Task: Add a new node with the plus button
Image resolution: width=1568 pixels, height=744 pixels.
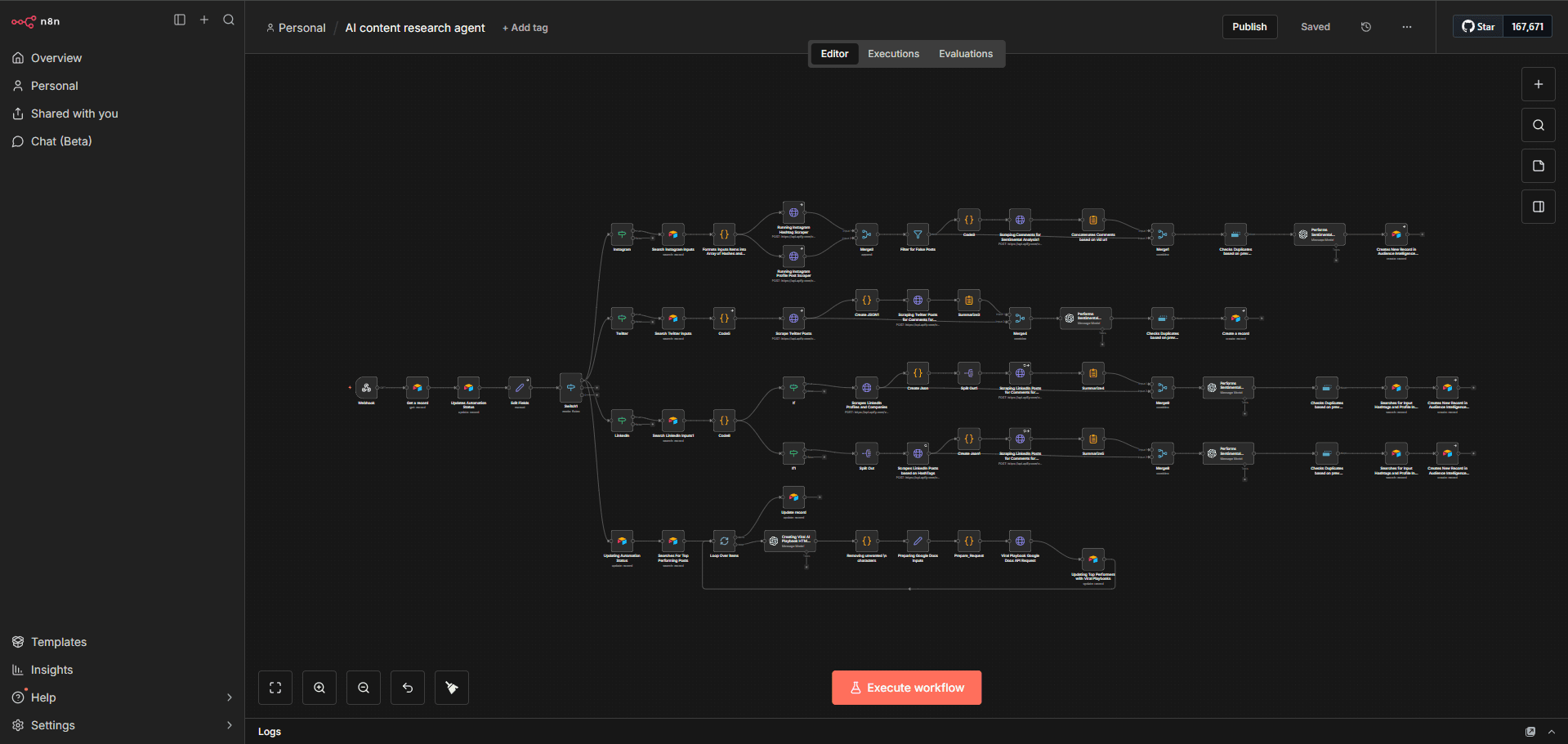Action: pos(1538,83)
